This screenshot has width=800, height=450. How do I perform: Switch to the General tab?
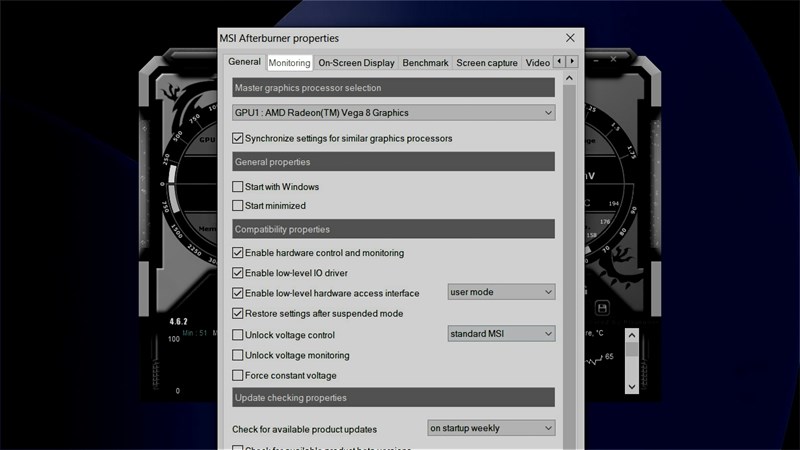click(x=244, y=62)
